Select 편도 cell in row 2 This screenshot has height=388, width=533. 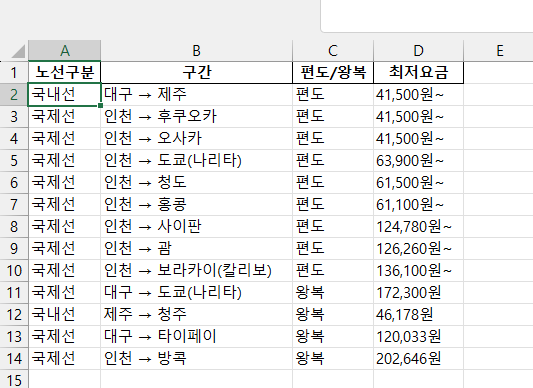(x=333, y=95)
